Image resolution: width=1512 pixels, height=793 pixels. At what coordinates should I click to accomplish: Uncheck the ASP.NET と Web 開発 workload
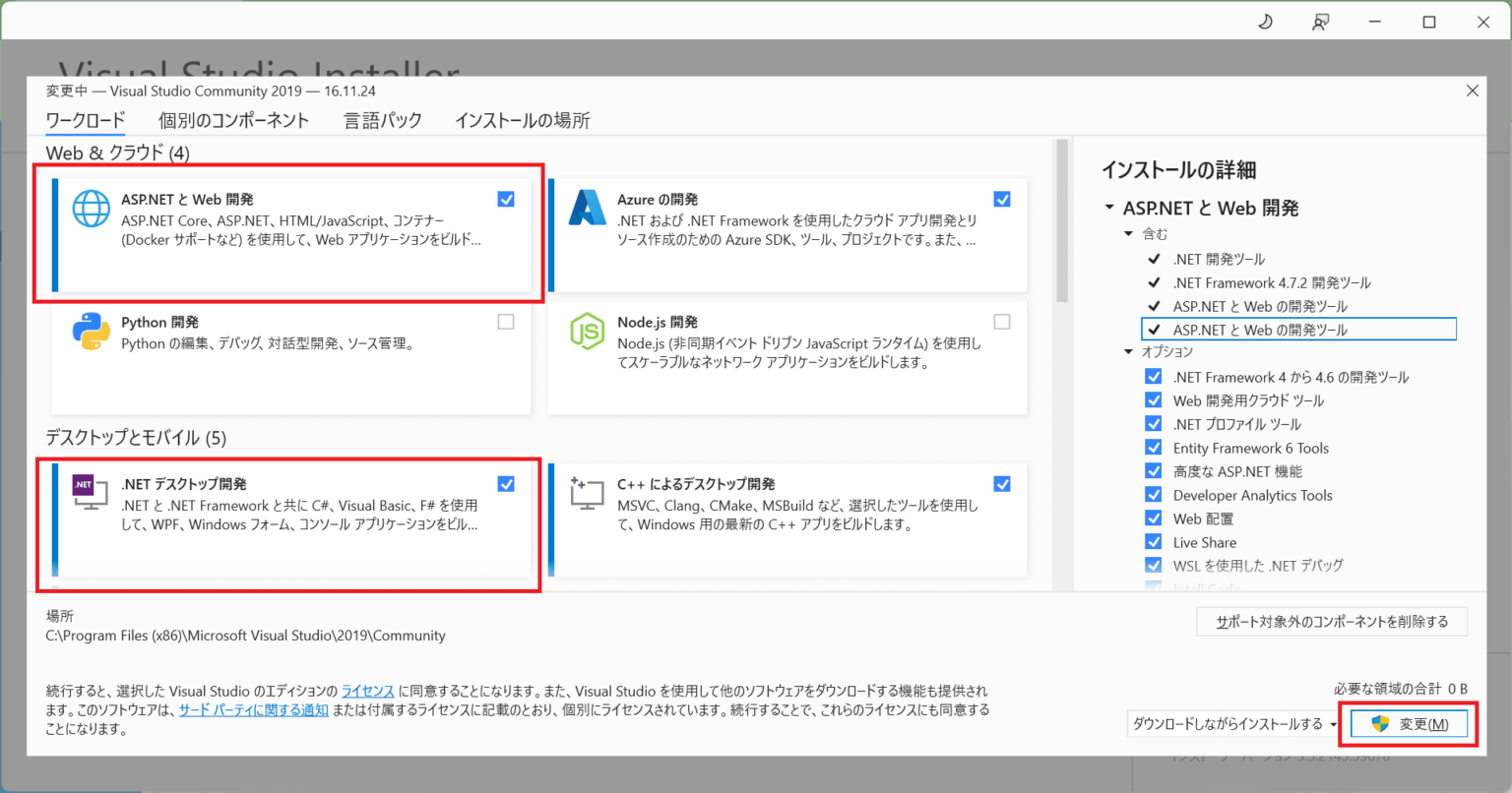tap(506, 199)
